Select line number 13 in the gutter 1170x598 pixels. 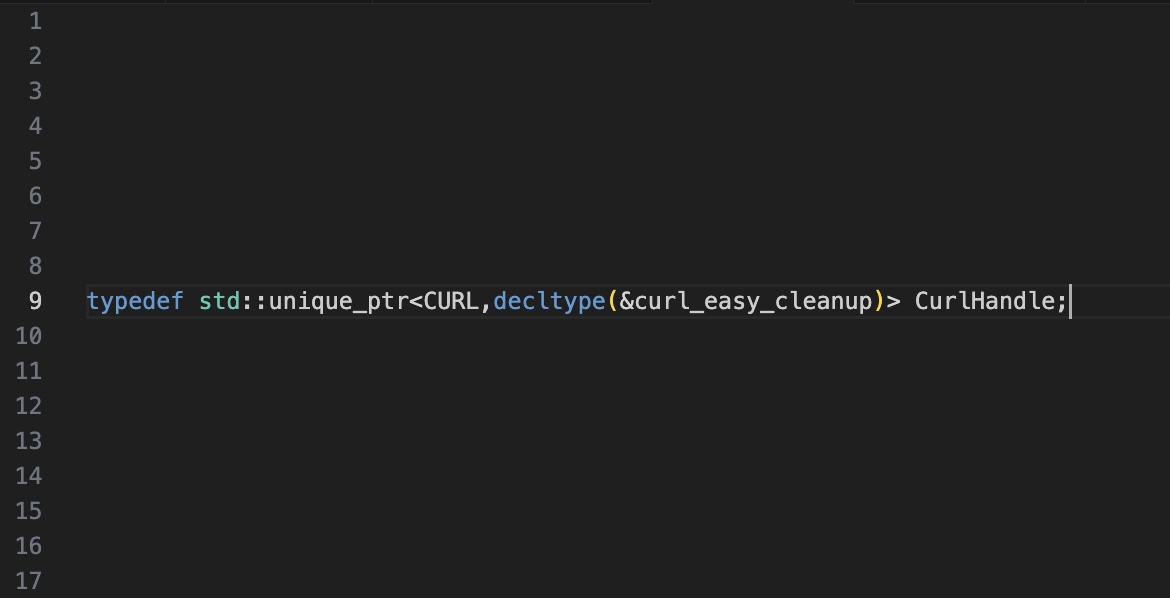29,441
